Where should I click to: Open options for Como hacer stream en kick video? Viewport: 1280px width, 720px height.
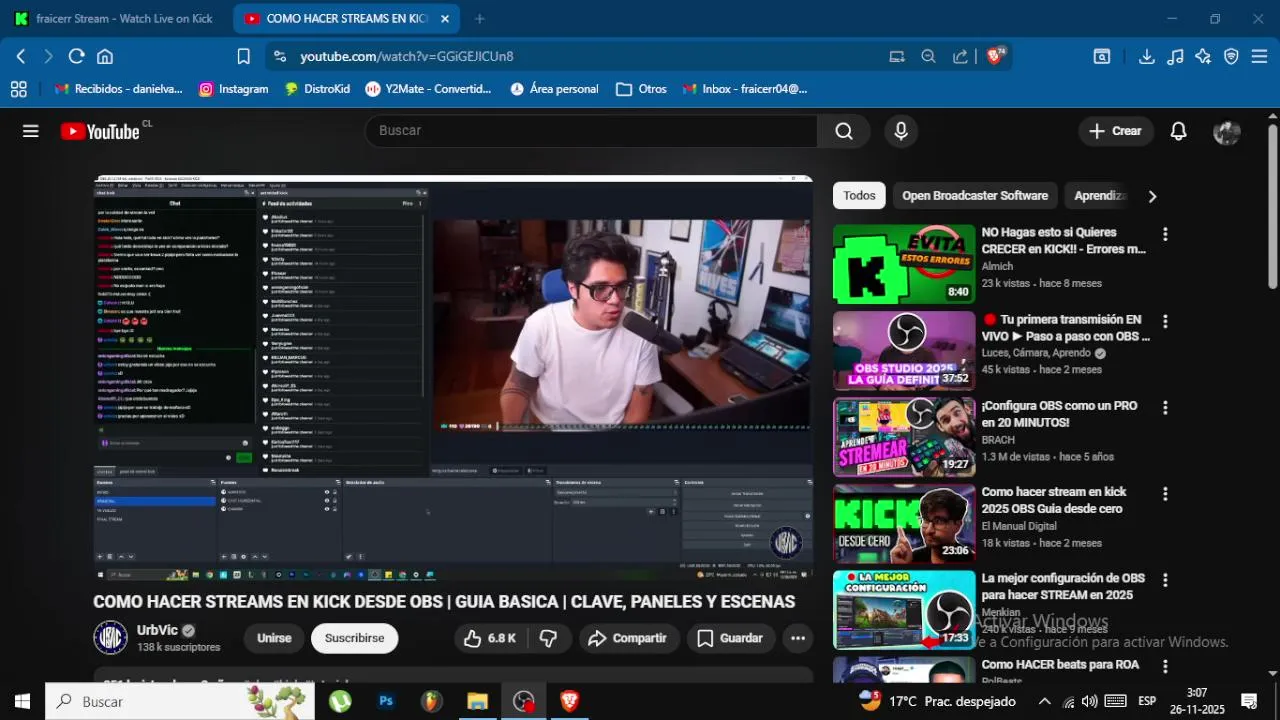[1165, 494]
